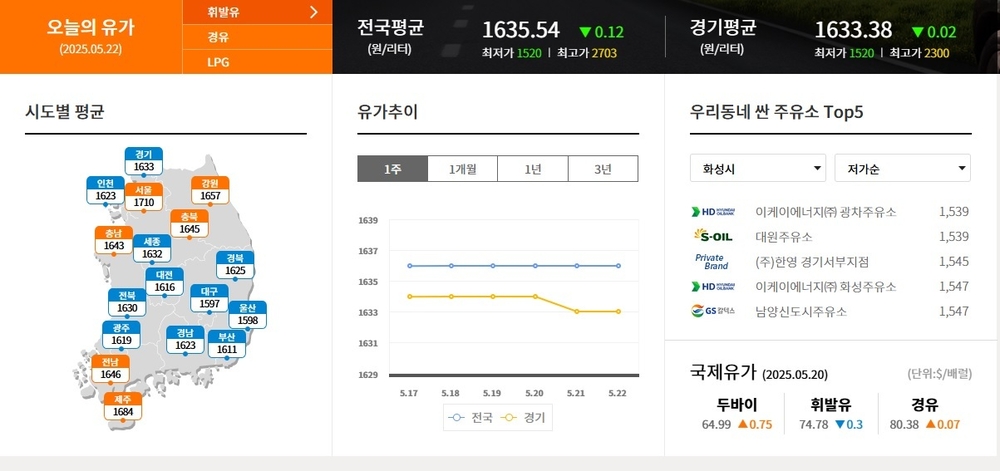Toggle the 경기 series in chart legend
This screenshot has height=471, width=1000.
tap(523, 418)
